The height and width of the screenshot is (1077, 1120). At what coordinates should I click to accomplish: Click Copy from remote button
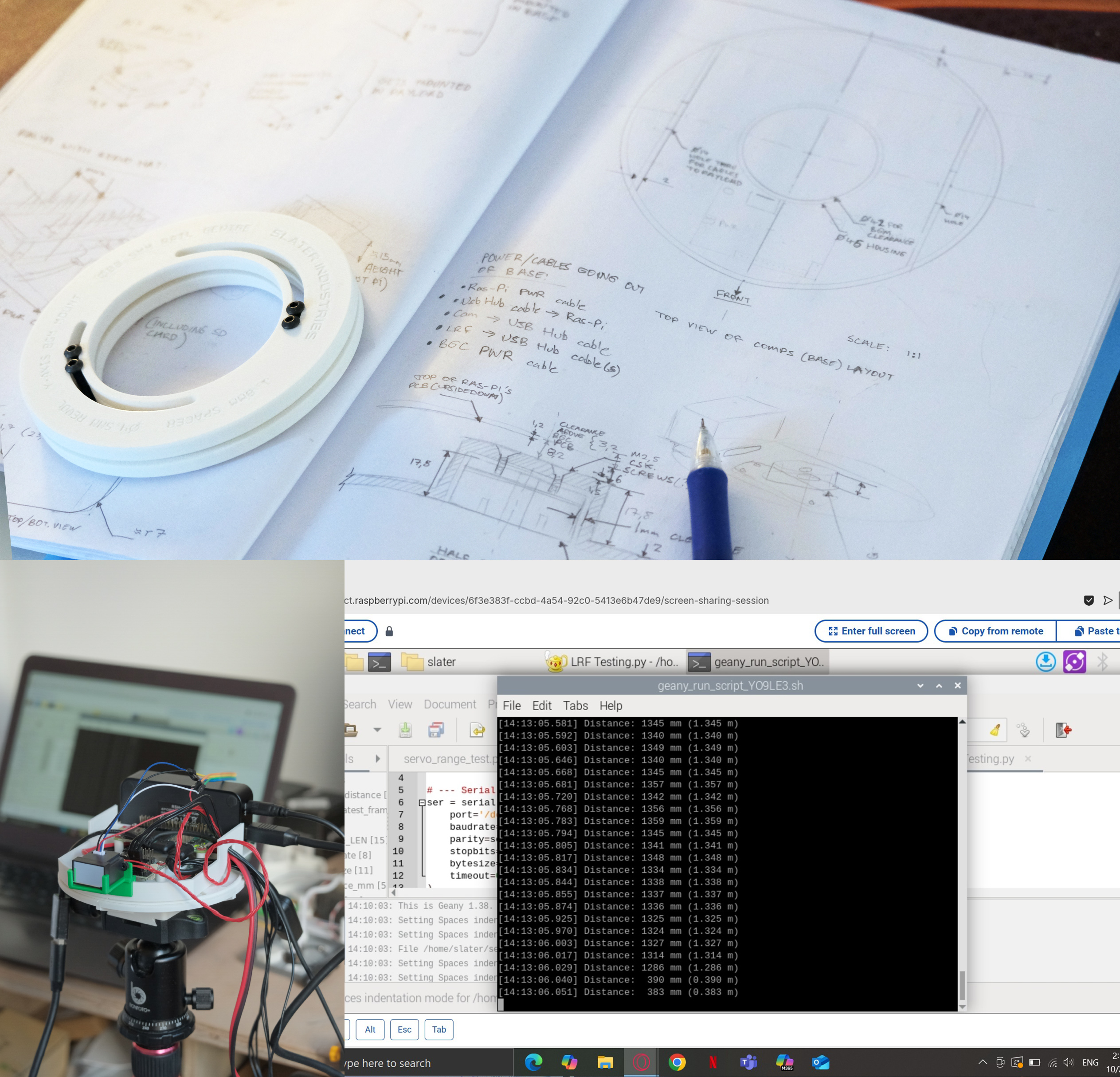click(995, 631)
